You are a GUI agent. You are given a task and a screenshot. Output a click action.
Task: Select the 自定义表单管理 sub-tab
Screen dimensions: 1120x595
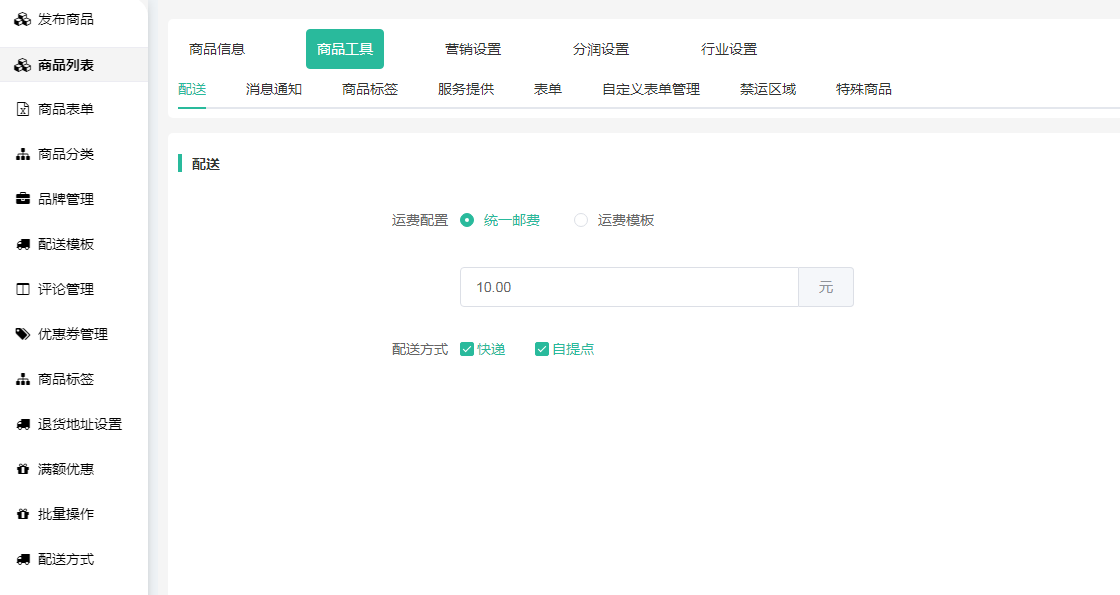coord(651,89)
